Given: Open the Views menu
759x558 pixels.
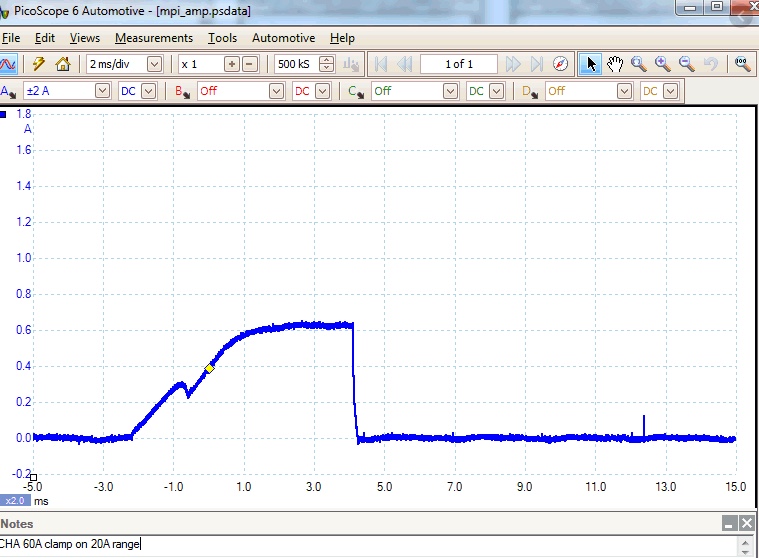Looking at the screenshot, I should [x=85, y=38].
